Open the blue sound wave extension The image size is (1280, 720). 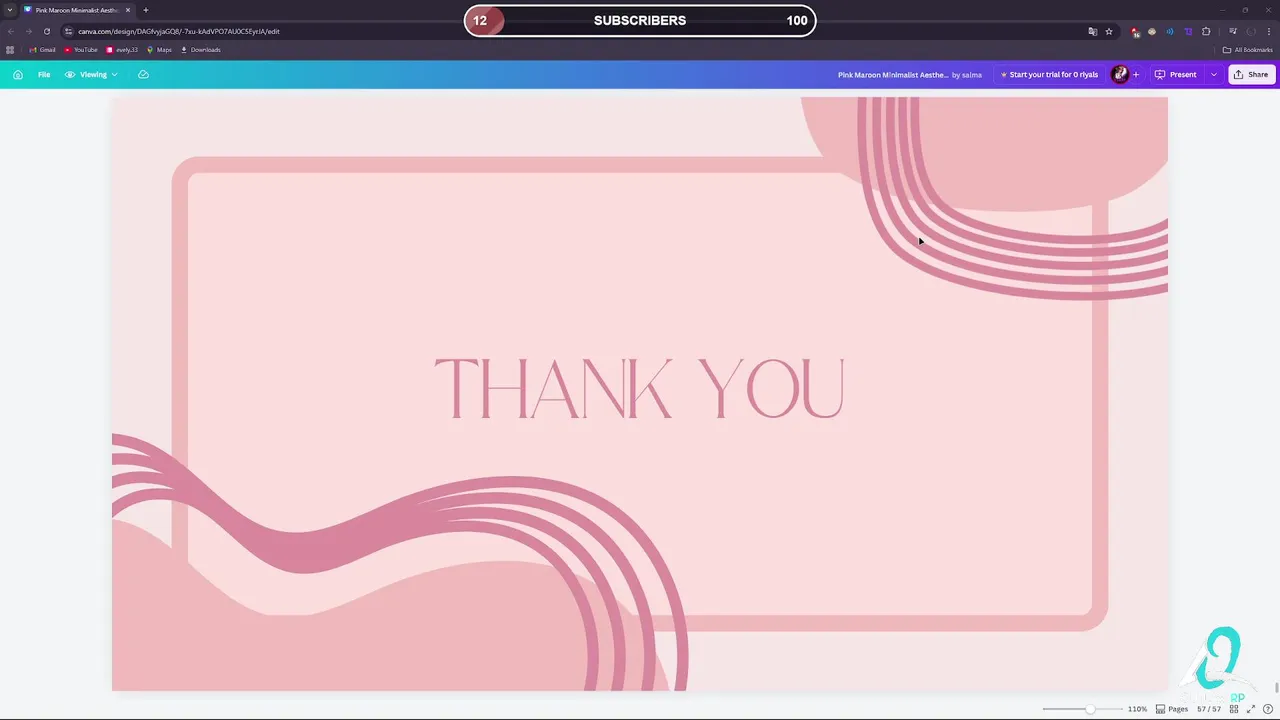click(x=1170, y=31)
